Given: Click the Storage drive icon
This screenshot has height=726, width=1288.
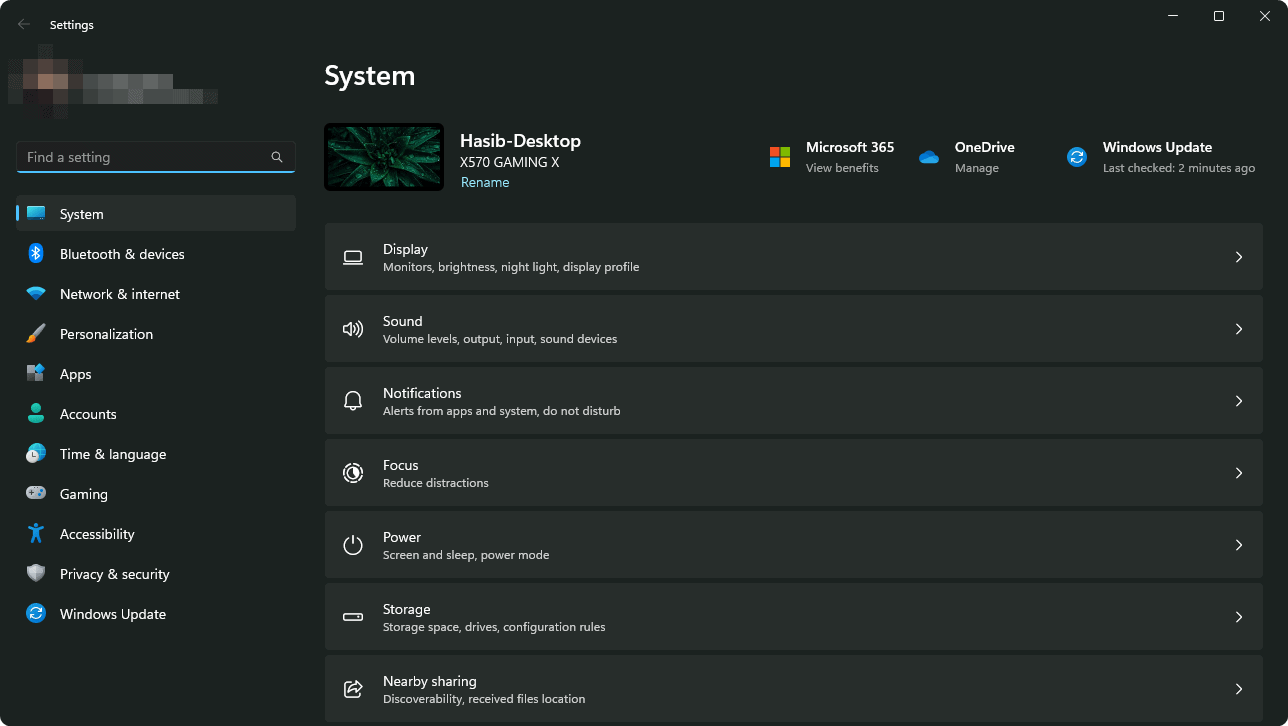Looking at the screenshot, I should (353, 616).
